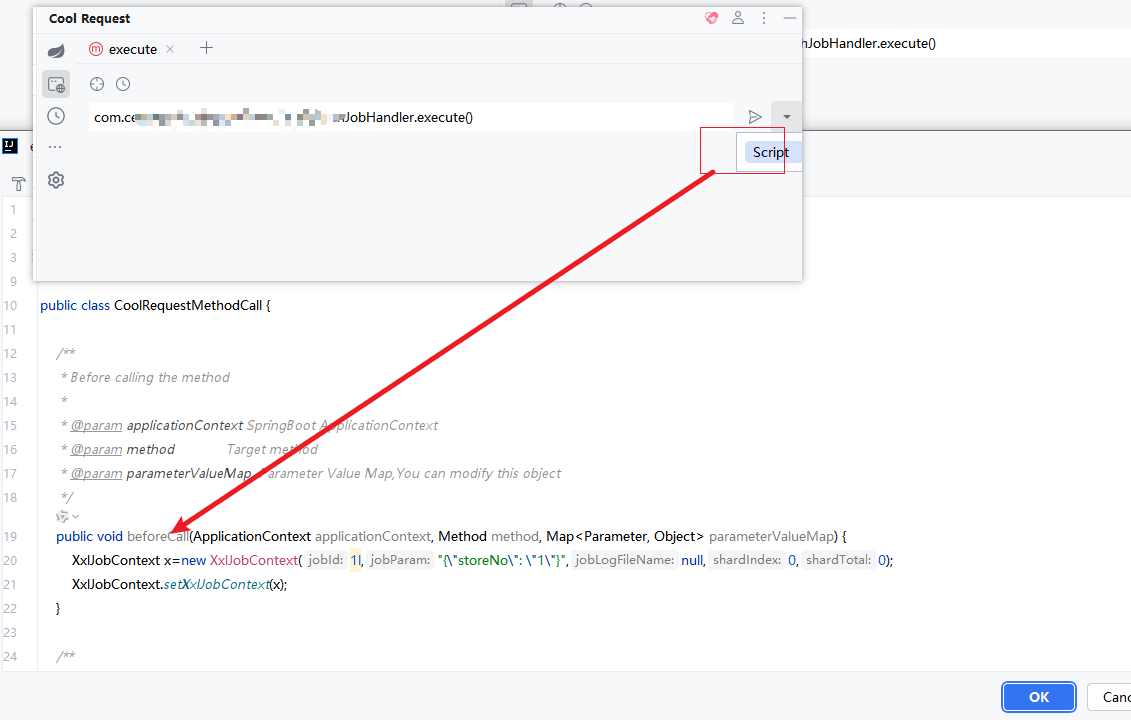1131x720 pixels.
Task: Click the Spring leaf icon in sidebar
Action: point(56,51)
